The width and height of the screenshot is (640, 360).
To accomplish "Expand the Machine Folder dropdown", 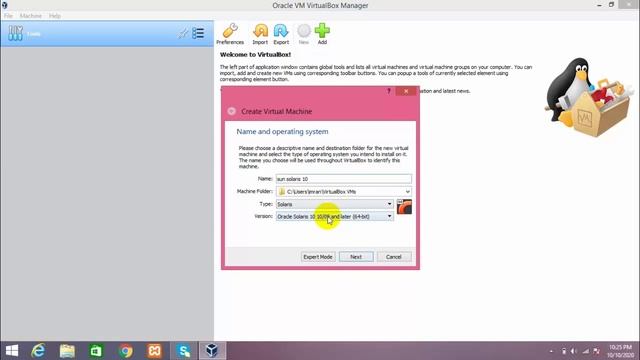I will click(407, 191).
